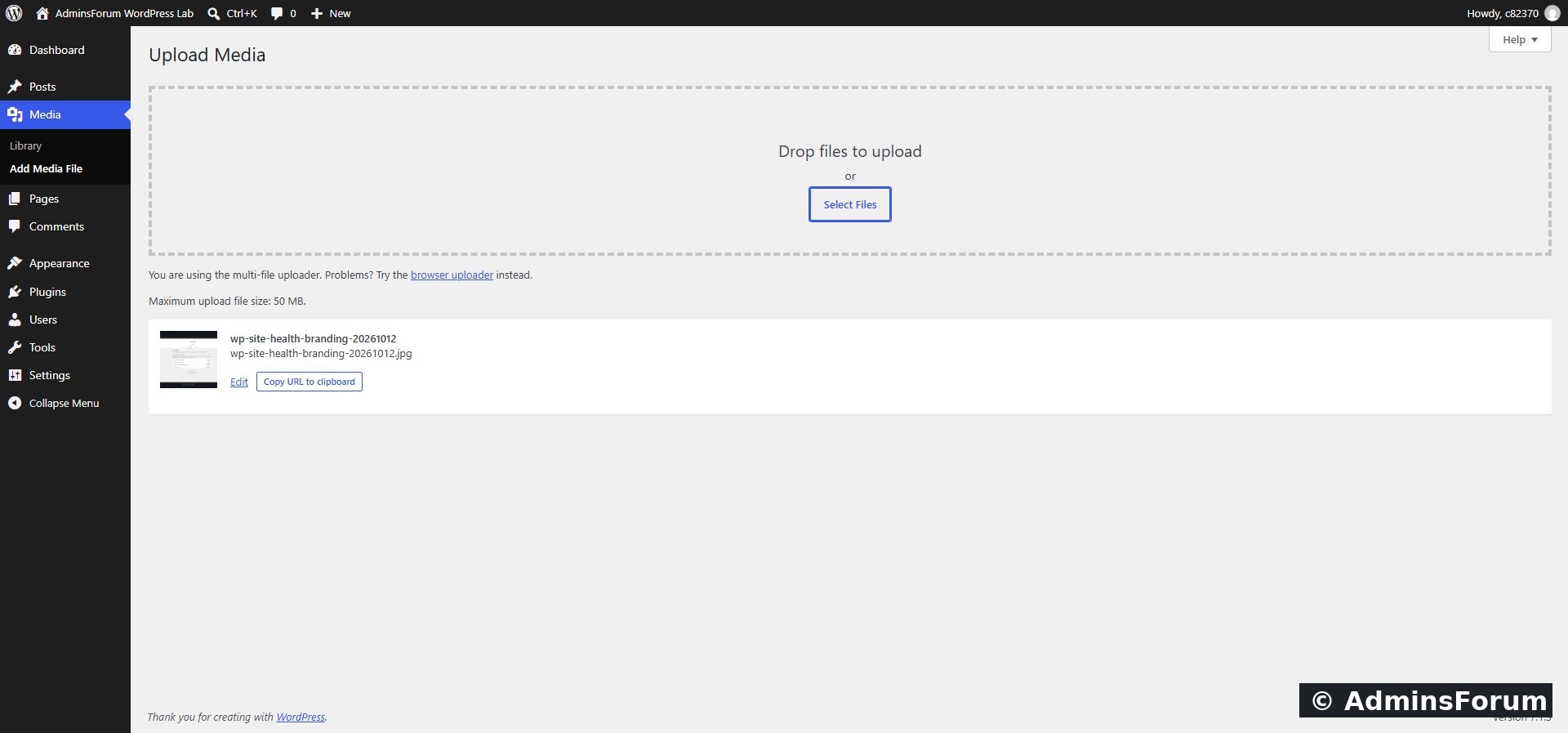Click the Media sidebar icon
This screenshot has height=733, width=1568.
coord(15,114)
